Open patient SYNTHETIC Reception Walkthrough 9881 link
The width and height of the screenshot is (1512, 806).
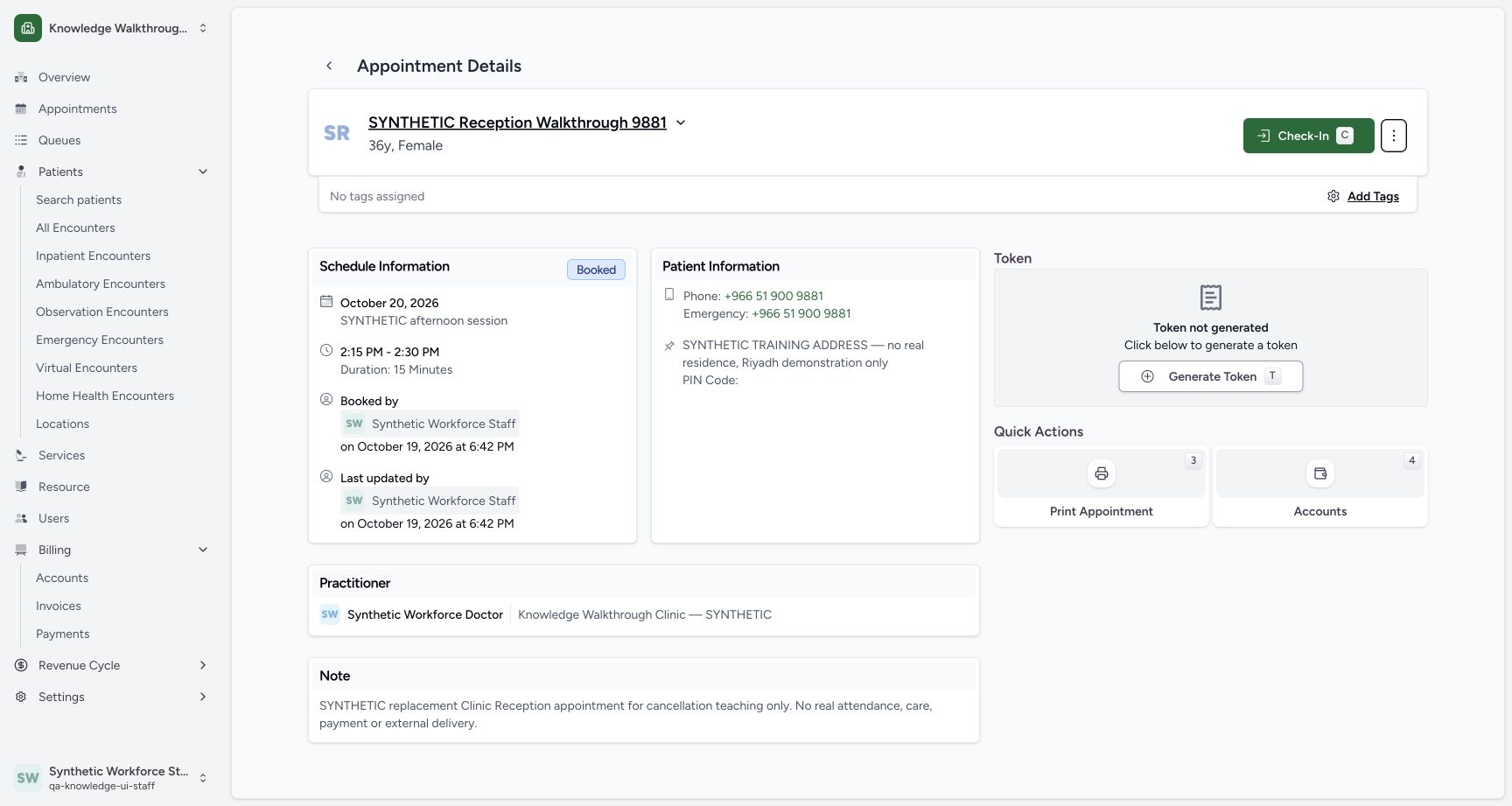pos(517,123)
